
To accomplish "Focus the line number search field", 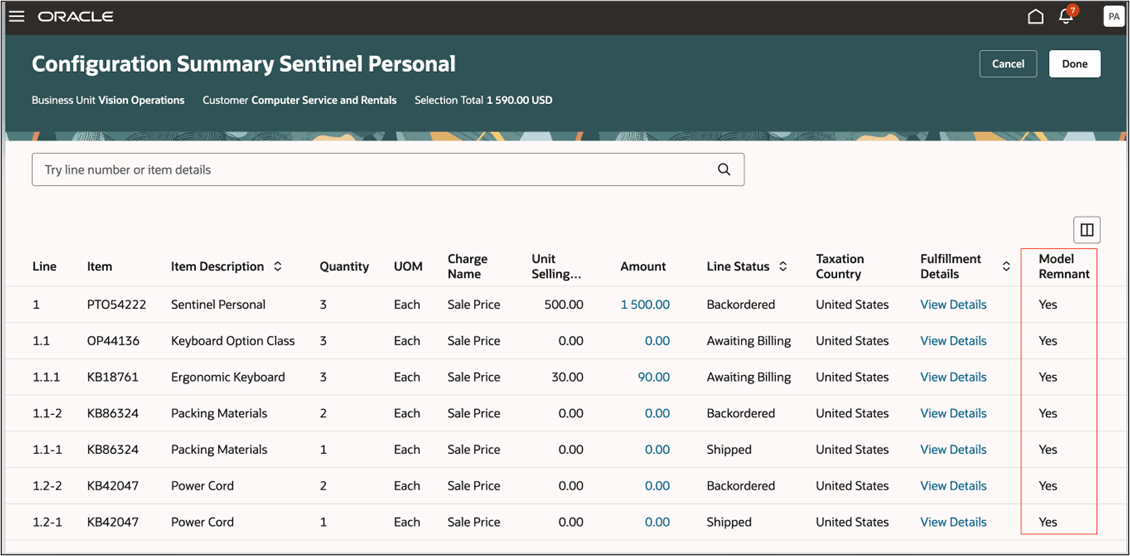I will (388, 170).
